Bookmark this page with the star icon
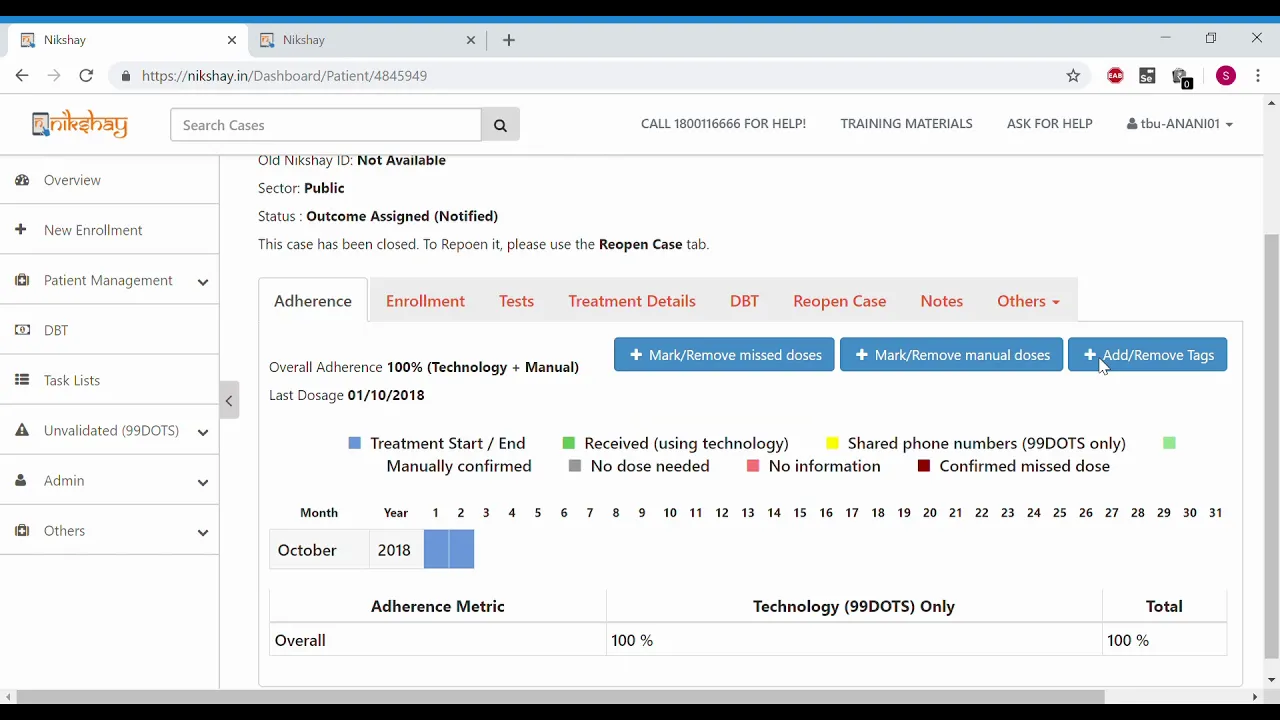Screen dimensions: 1280x720 pyautogui.click(x=1073, y=76)
